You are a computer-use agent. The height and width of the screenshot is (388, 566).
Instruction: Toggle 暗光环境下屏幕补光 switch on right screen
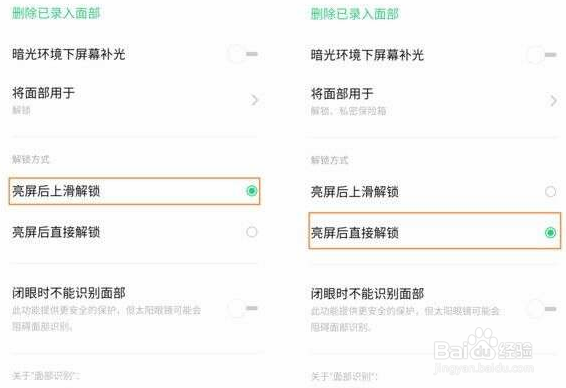tap(541, 55)
